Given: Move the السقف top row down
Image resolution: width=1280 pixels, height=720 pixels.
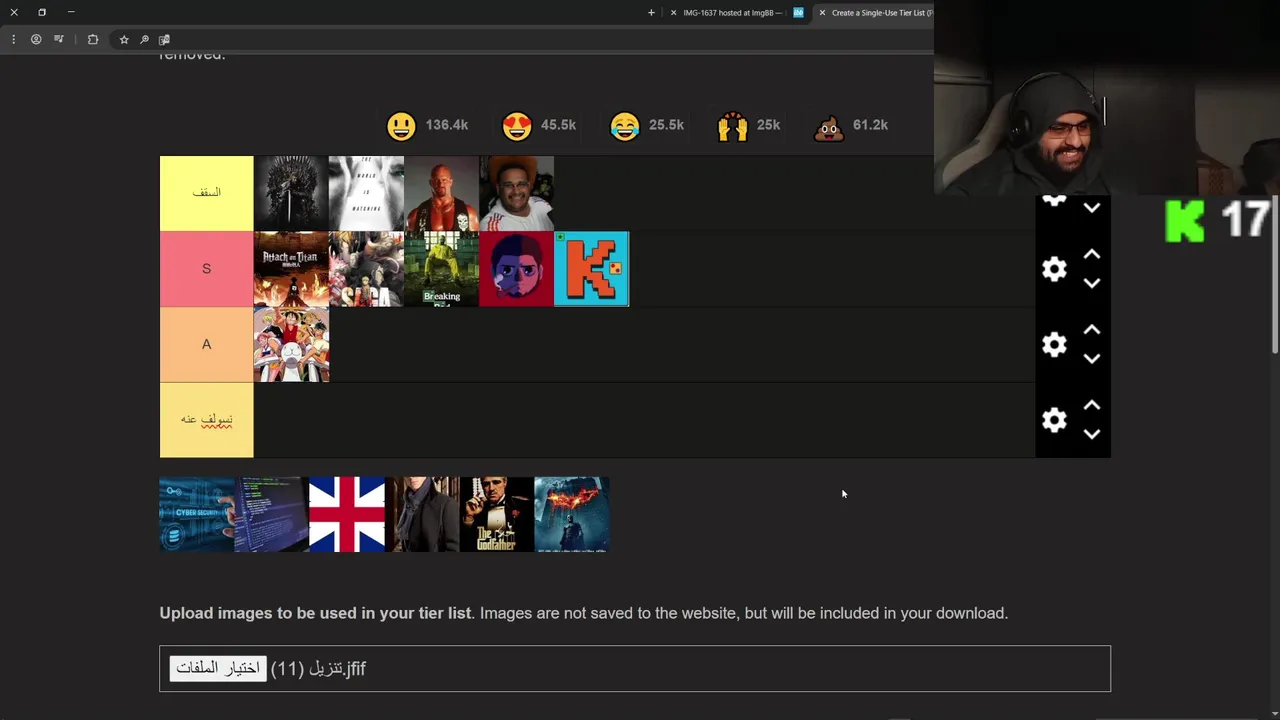Looking at the screenshot, I should [x=1092, y=208].
